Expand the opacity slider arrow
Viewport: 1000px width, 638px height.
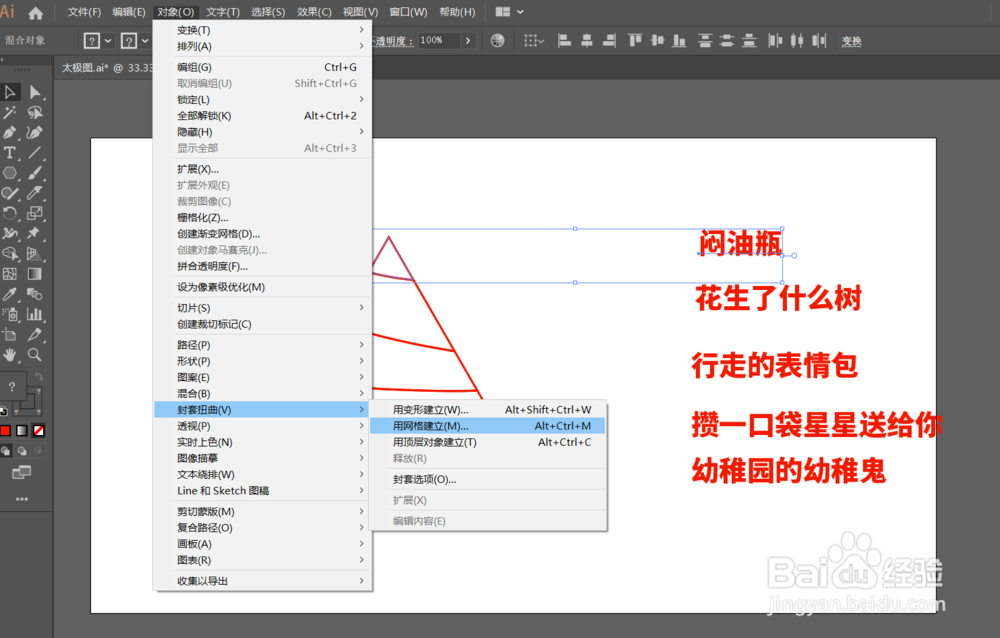coord(468,41)
